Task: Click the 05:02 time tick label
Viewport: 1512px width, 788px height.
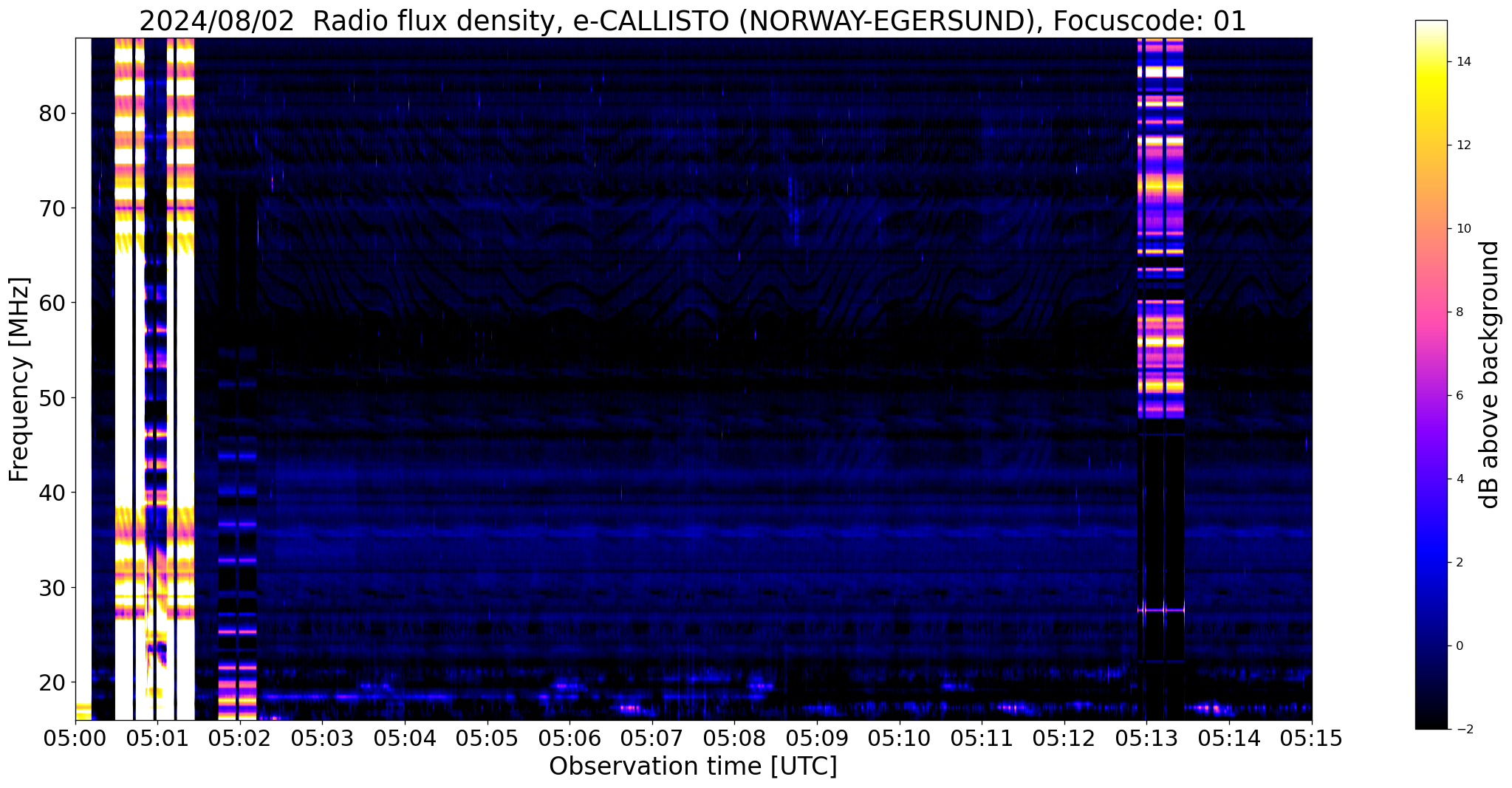Action: coord(240,738)
